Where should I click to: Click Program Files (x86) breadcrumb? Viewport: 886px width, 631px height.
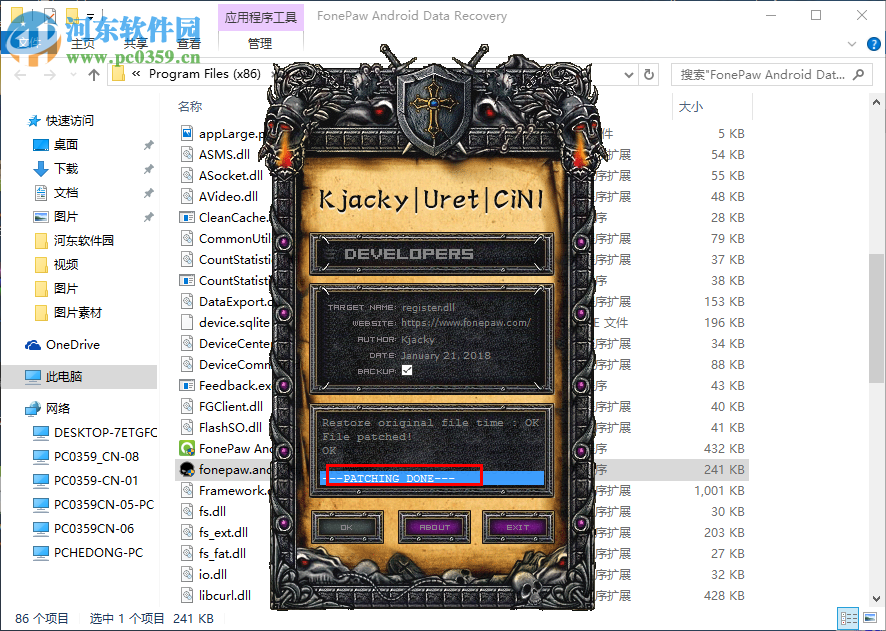tap(205, 74)
